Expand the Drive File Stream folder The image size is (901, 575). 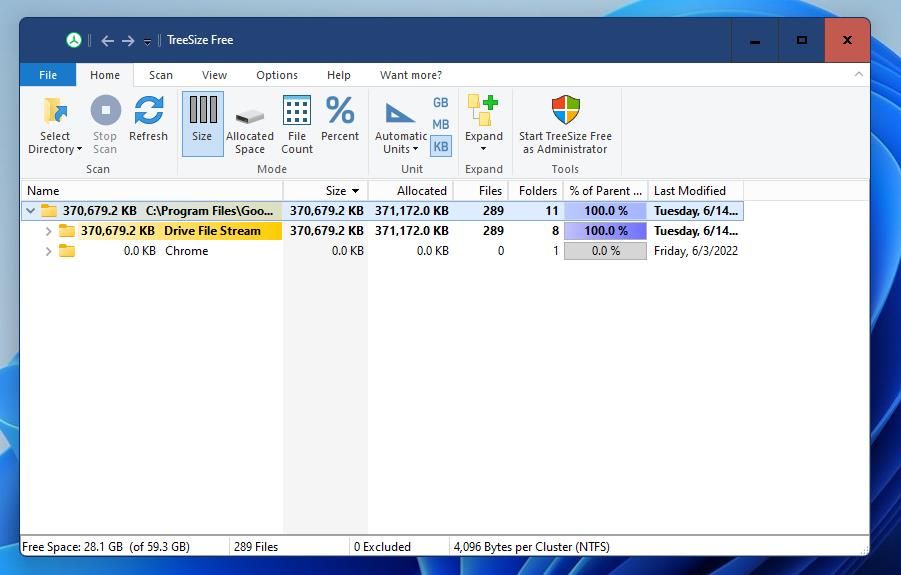tap(48, 231)
